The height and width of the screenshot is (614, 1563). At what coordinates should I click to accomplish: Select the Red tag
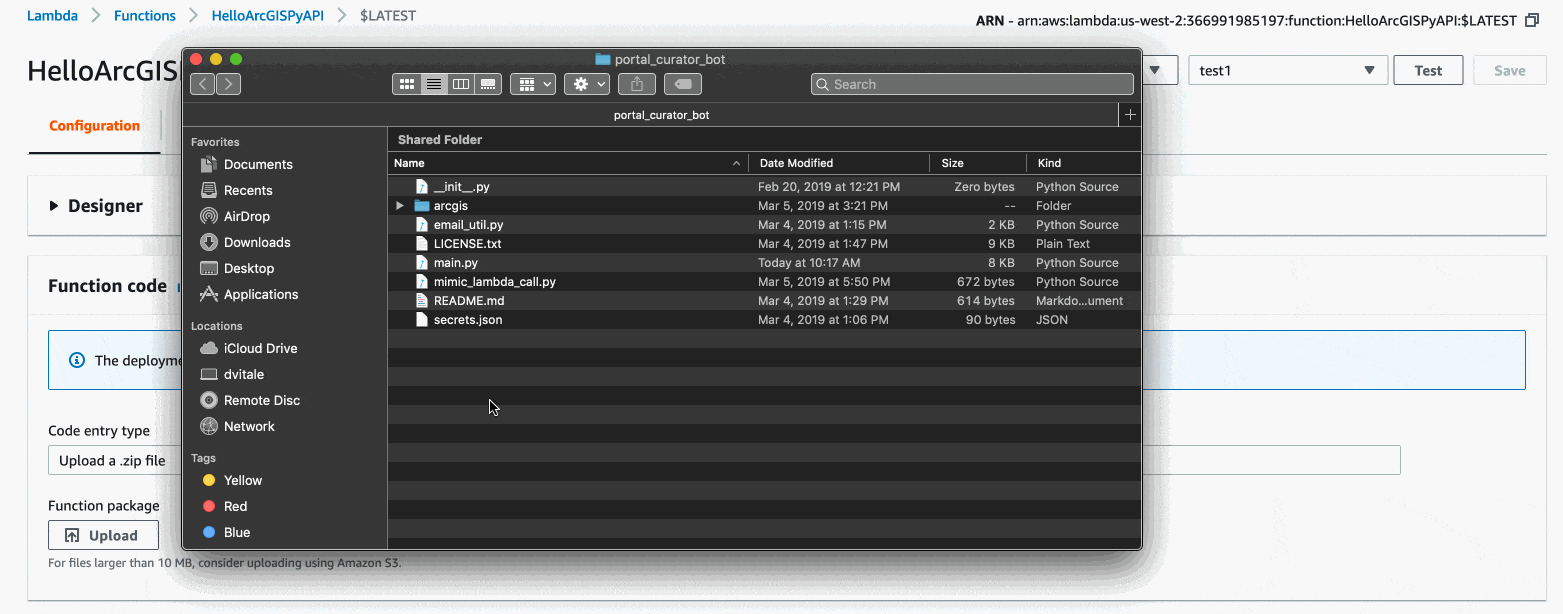[236, 506]
